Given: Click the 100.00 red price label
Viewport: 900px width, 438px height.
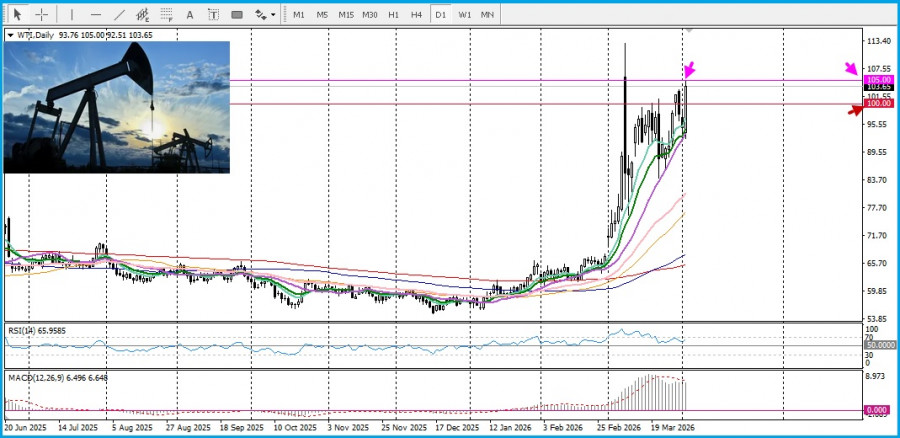Looking at the screenshot, I should point(879,104).
